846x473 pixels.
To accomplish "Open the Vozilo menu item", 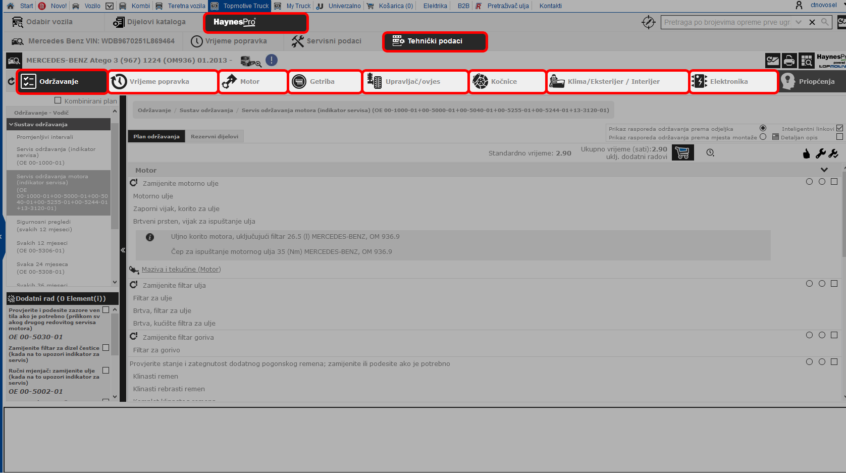I will click(x=92, y=5).
